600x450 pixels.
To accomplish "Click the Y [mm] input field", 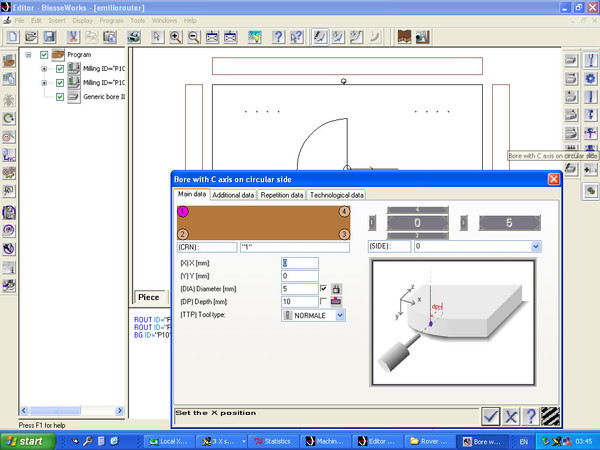I will [300, 276].
